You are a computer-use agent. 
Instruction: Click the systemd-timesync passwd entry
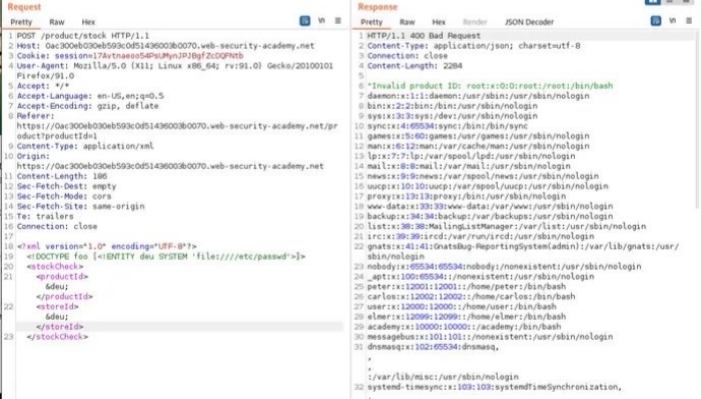point(494,387)
